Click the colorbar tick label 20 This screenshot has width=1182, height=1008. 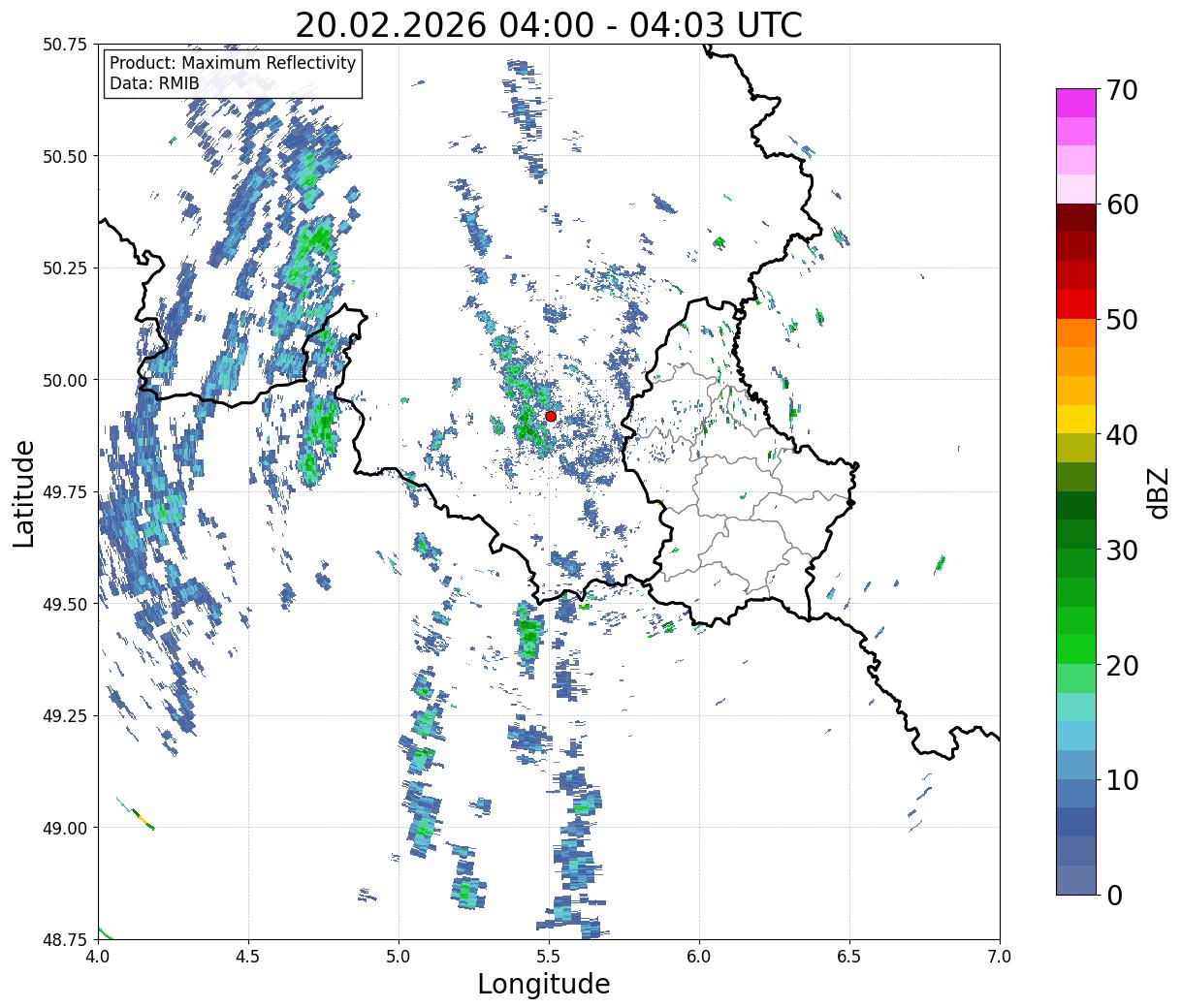point(1122,665)
